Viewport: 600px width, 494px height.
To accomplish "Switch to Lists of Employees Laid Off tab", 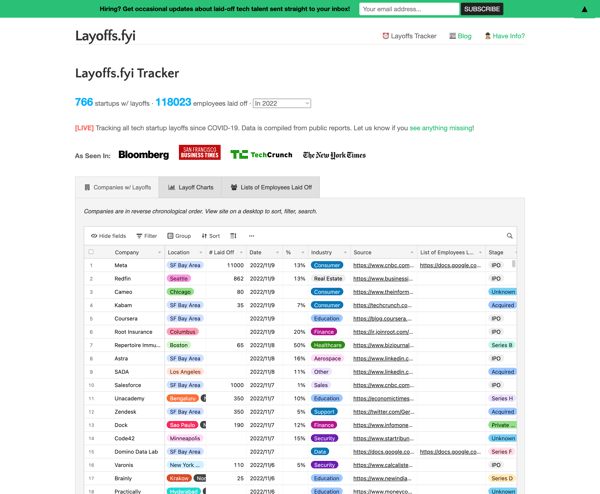I will click(271, 187).
